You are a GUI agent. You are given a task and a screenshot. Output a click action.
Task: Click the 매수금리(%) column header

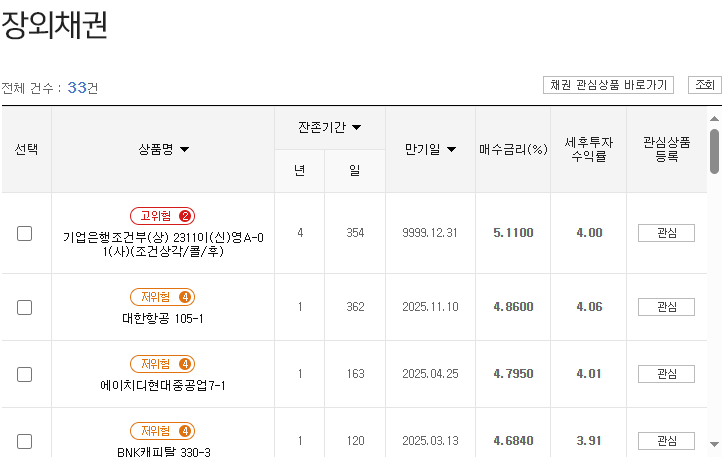[x=513, y=150]
